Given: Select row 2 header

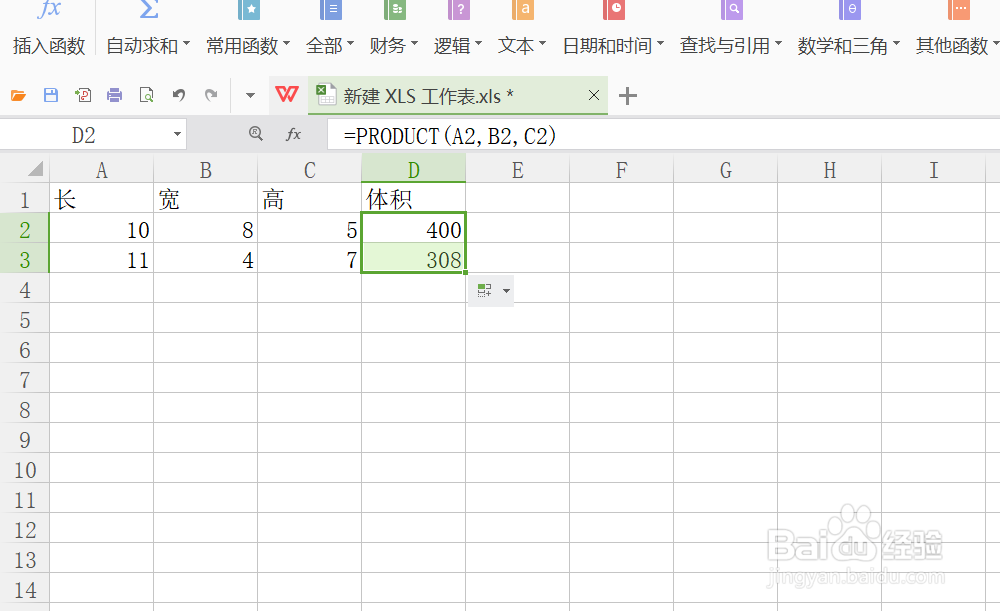Looking at the screenshot, I should [24, 230].
